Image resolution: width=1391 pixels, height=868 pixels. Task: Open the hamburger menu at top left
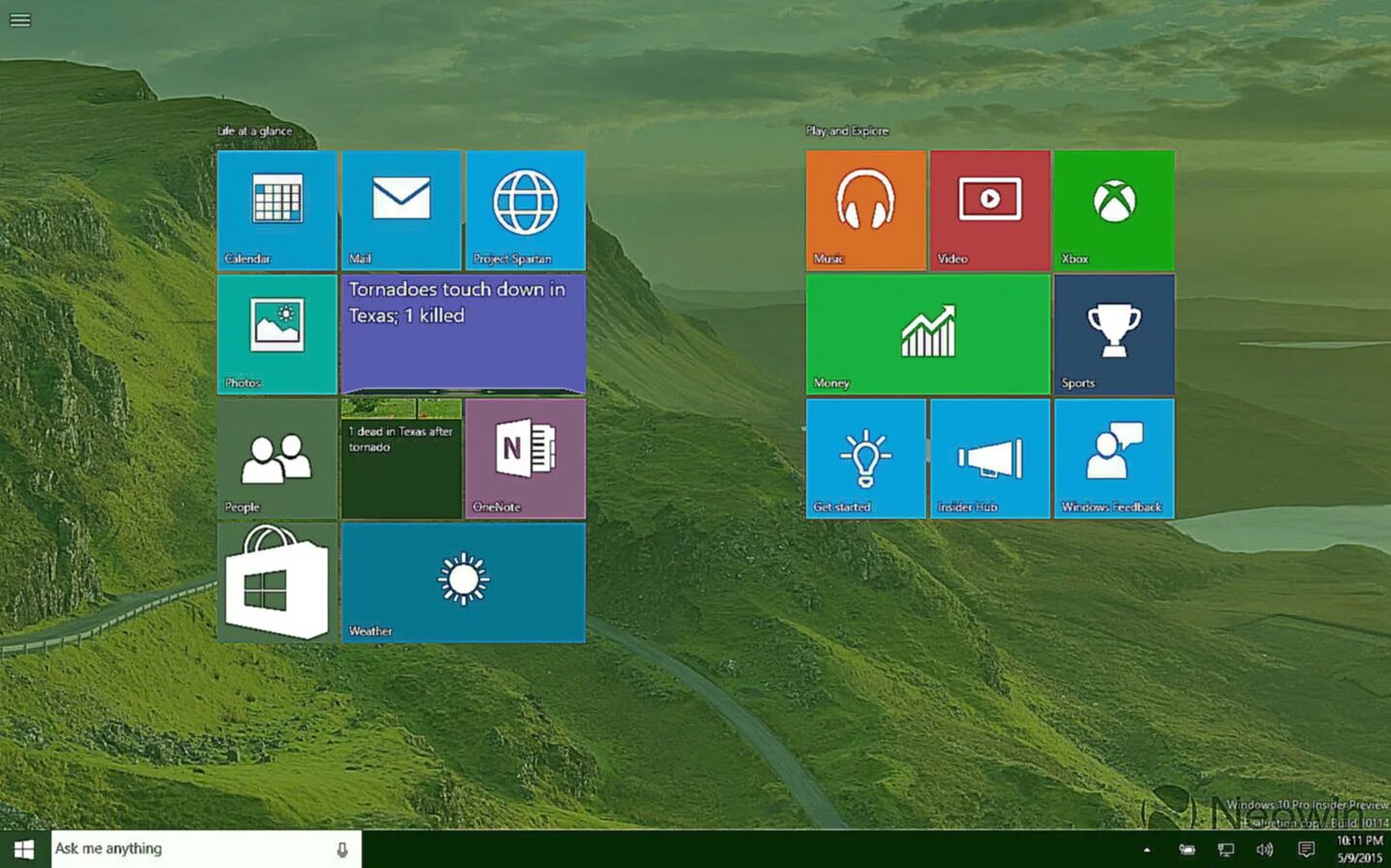pyautogui.click(x=20, y=19)
